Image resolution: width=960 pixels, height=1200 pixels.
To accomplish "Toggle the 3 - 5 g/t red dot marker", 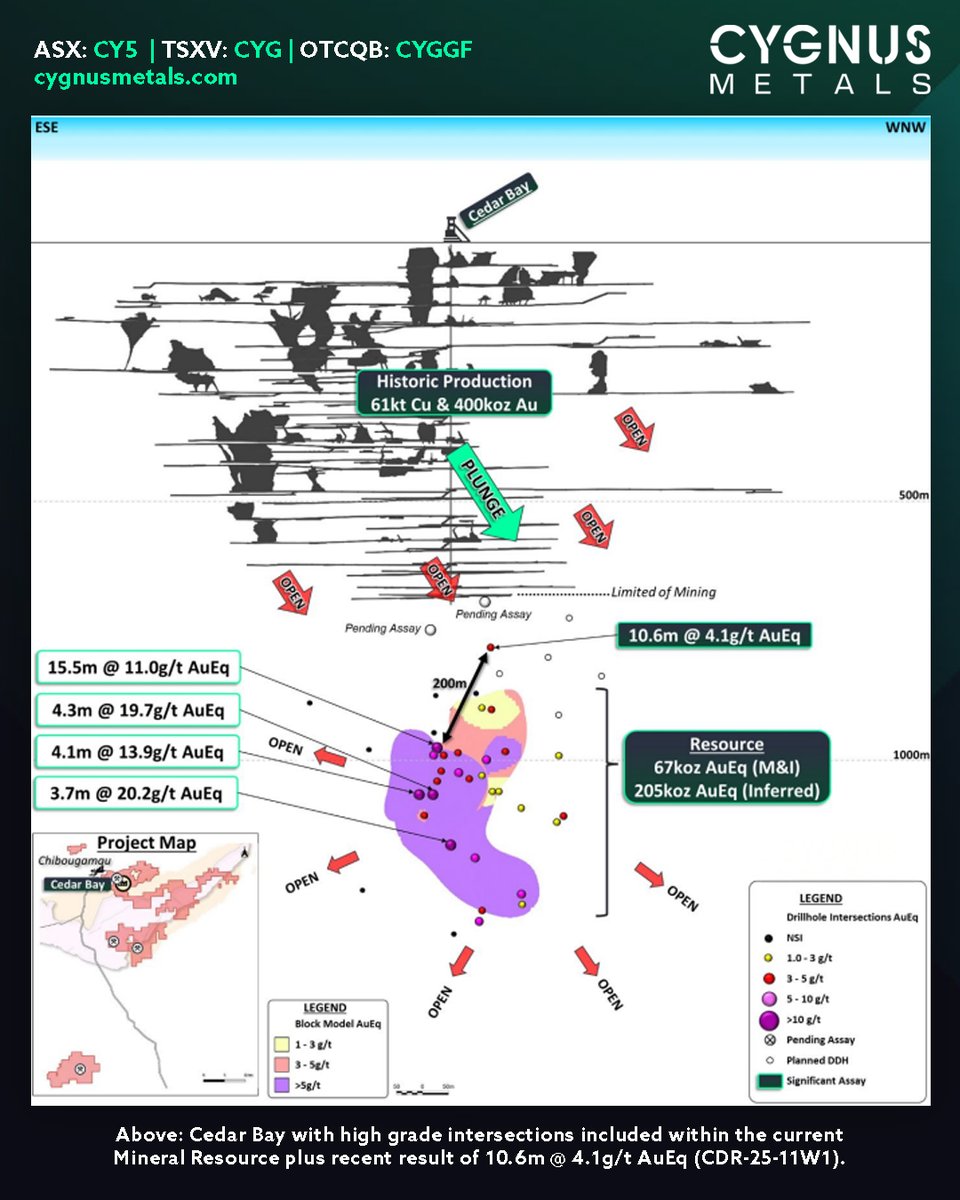I will point(769,978).
